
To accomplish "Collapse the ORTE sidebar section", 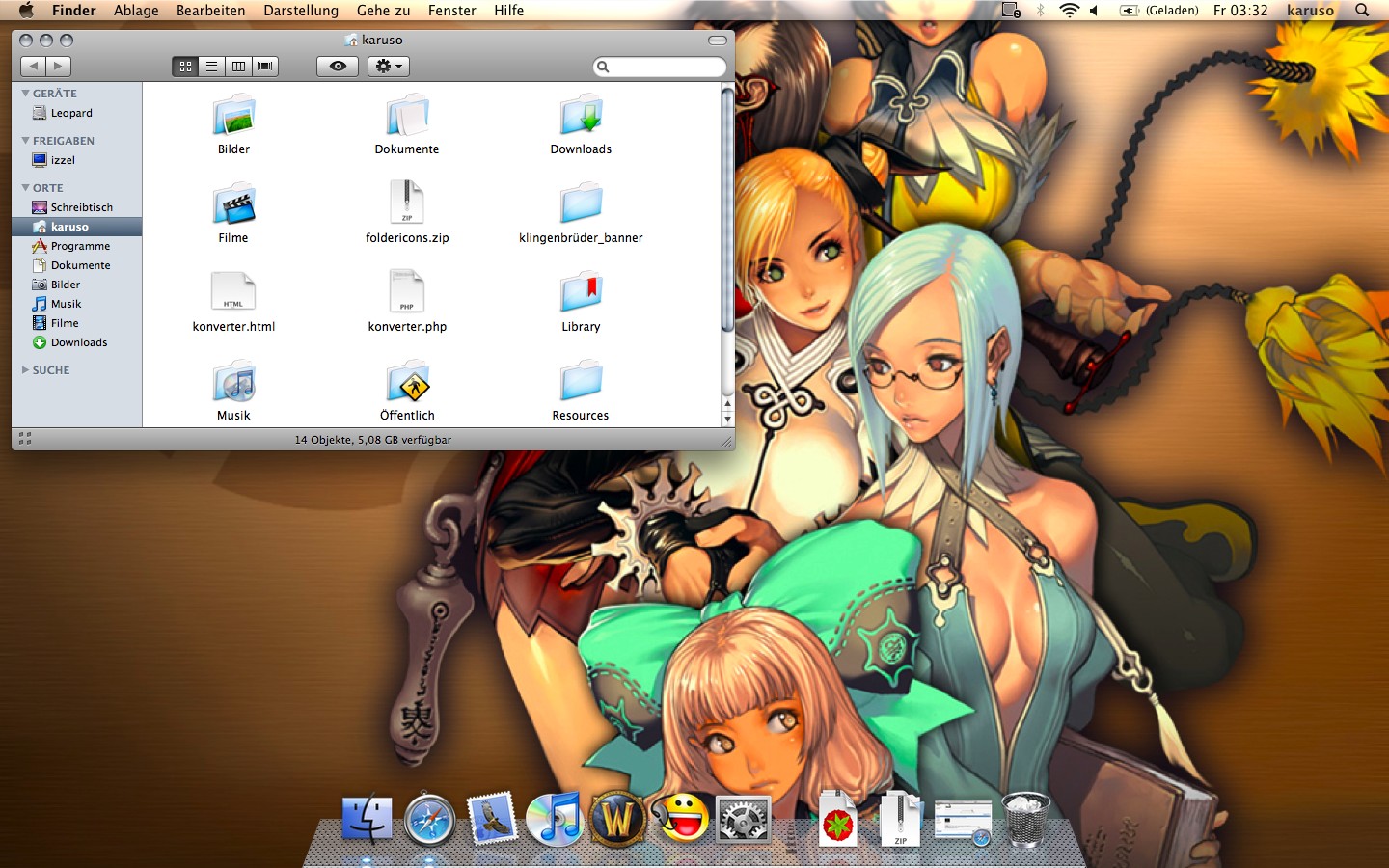I will (26, 188).
